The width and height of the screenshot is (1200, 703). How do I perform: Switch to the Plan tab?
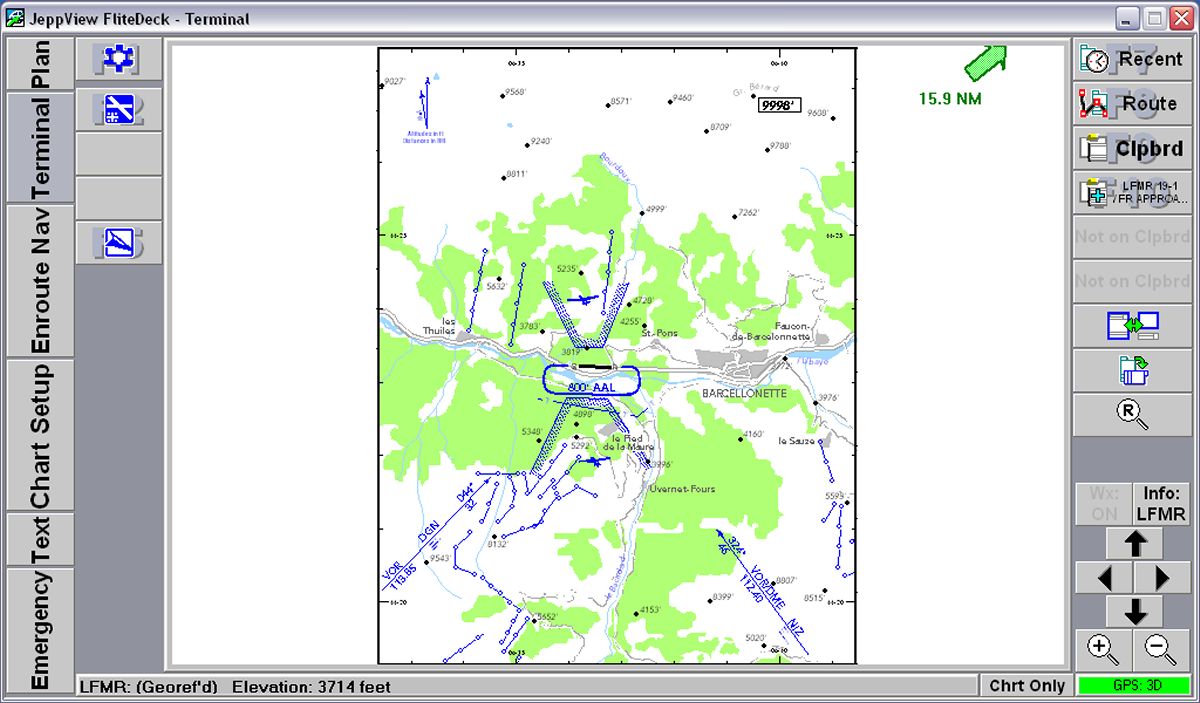click(39, 64)
